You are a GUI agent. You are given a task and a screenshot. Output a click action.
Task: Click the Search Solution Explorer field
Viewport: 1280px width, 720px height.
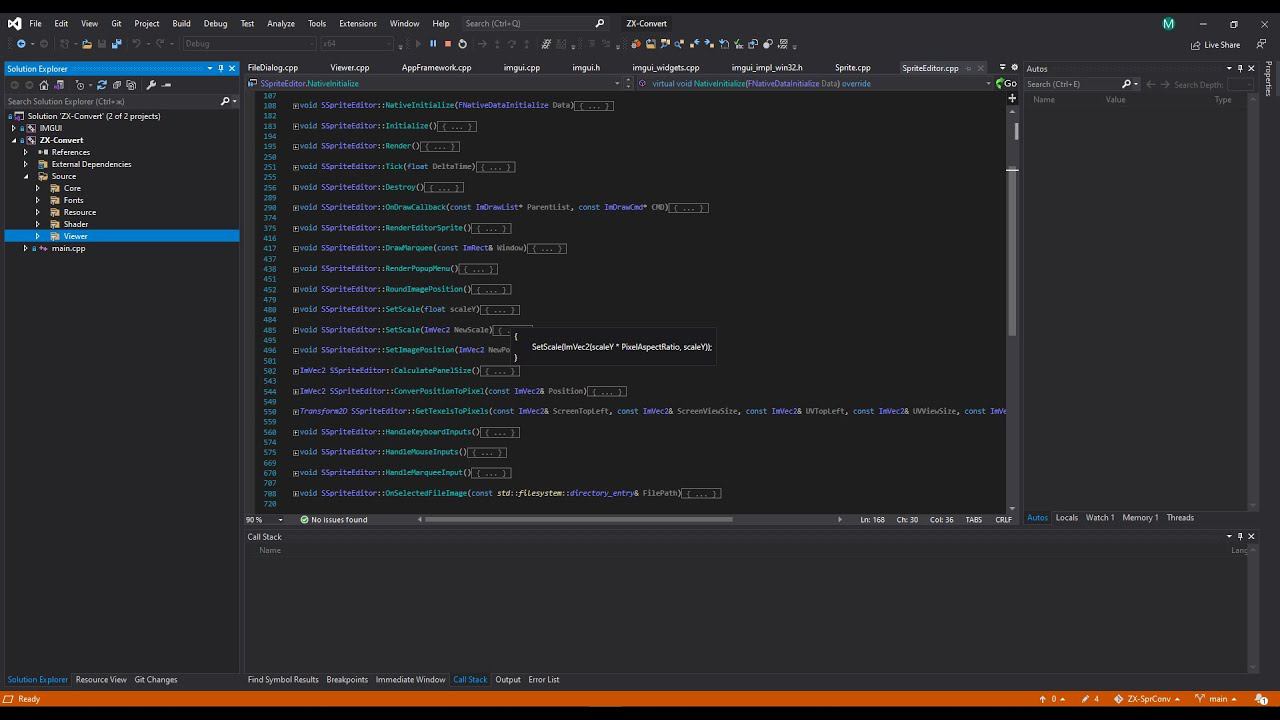tap(110, 101)
